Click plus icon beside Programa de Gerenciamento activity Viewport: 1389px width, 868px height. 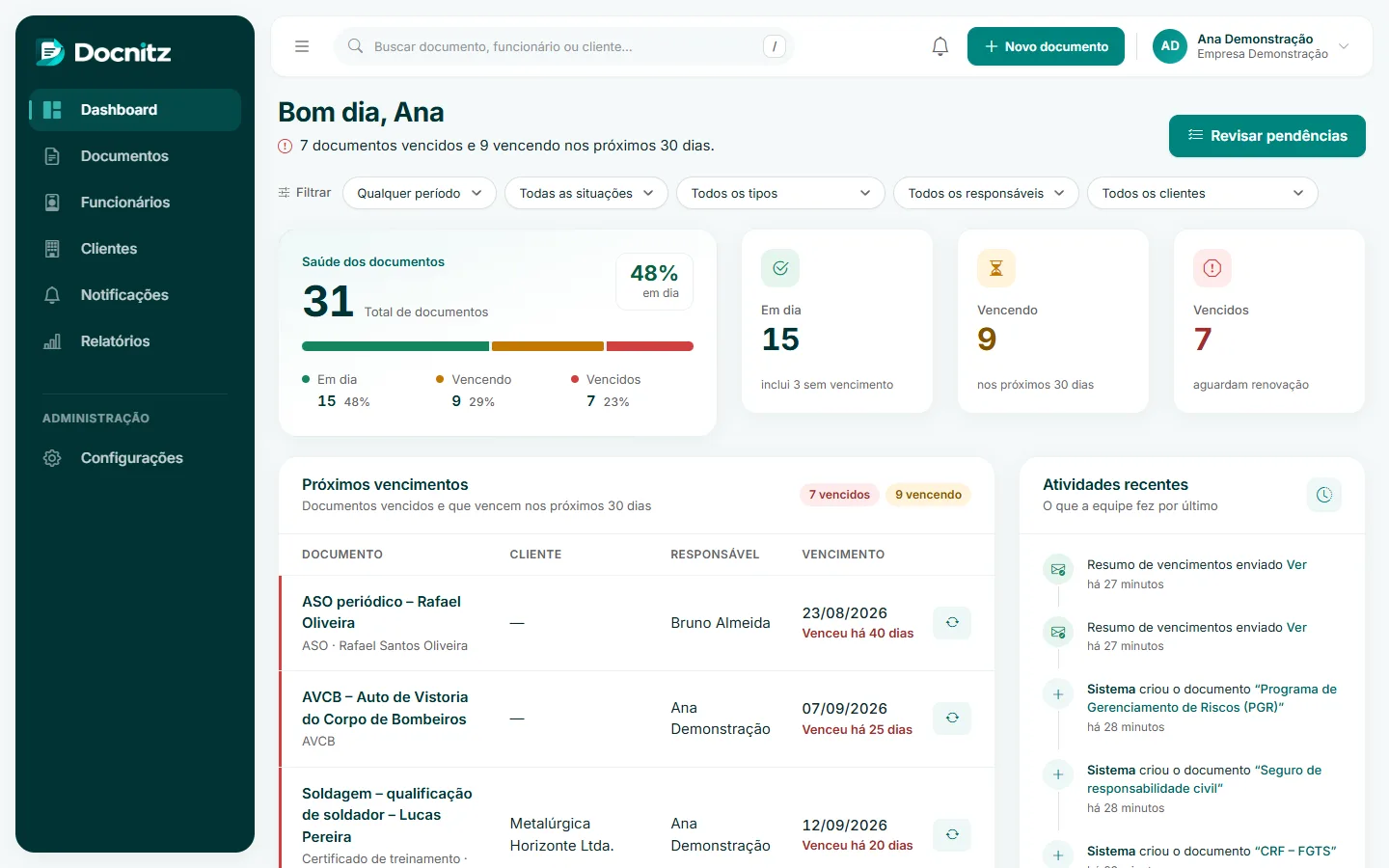click(1058, 694)
